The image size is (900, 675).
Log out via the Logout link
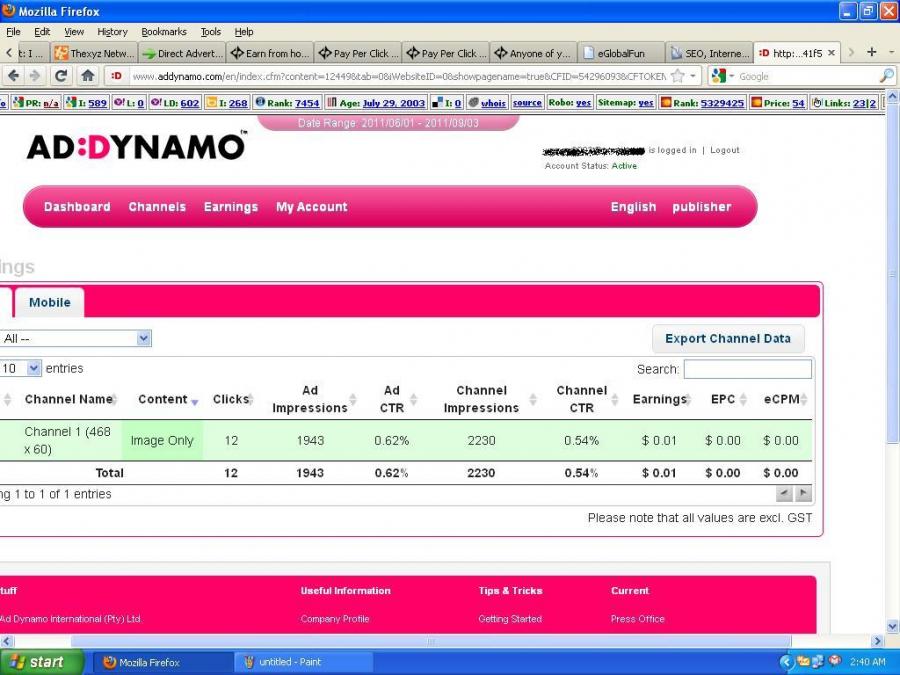(725, 150)
